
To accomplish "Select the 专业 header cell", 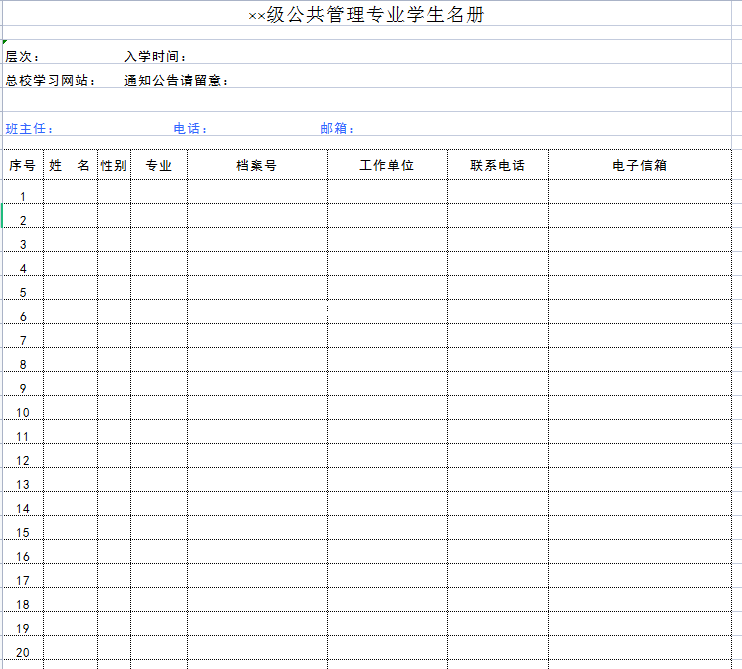I will pyautogui.click(x=158, y=166).
